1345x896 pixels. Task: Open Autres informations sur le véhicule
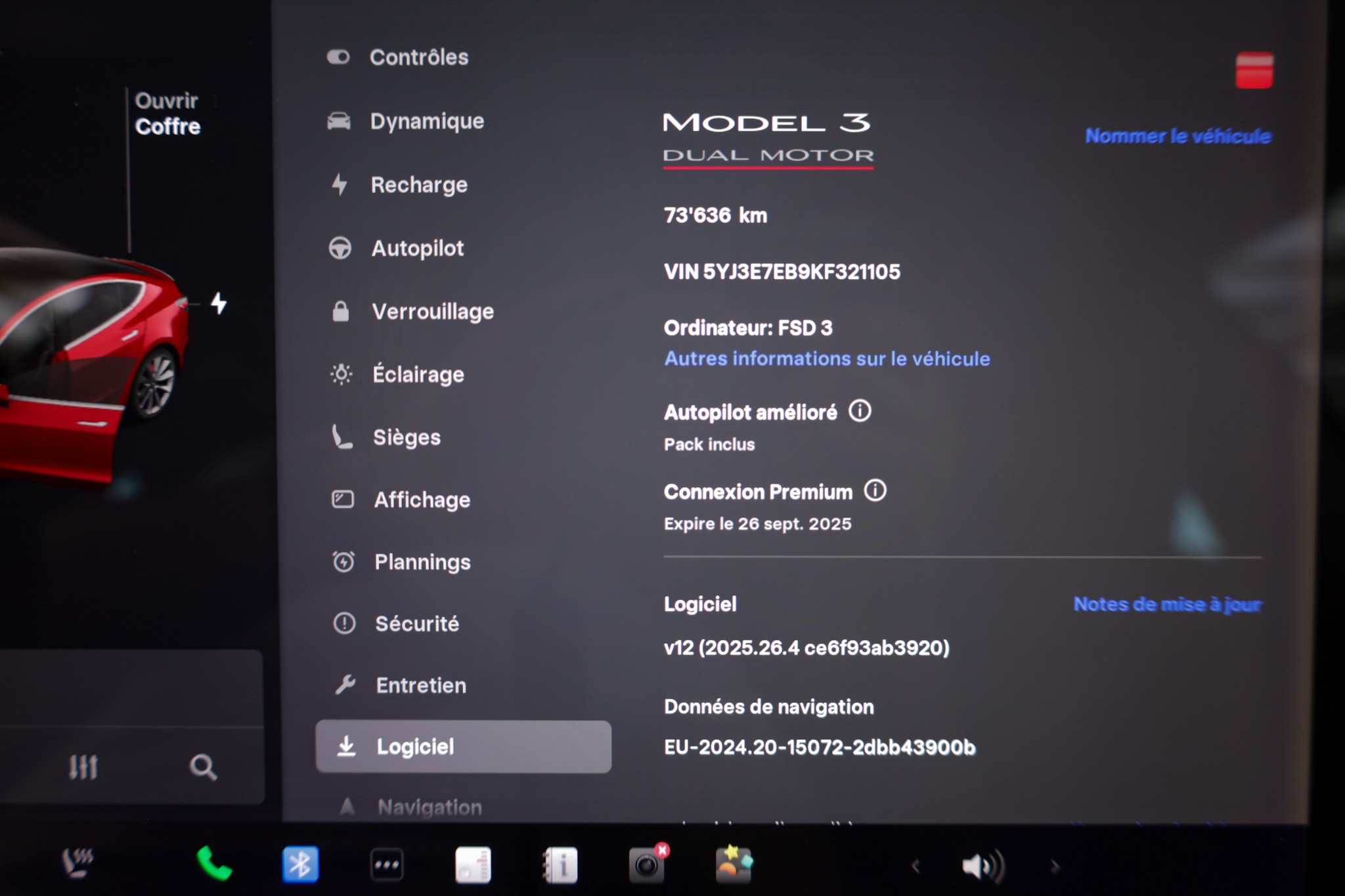click(827, 359)
